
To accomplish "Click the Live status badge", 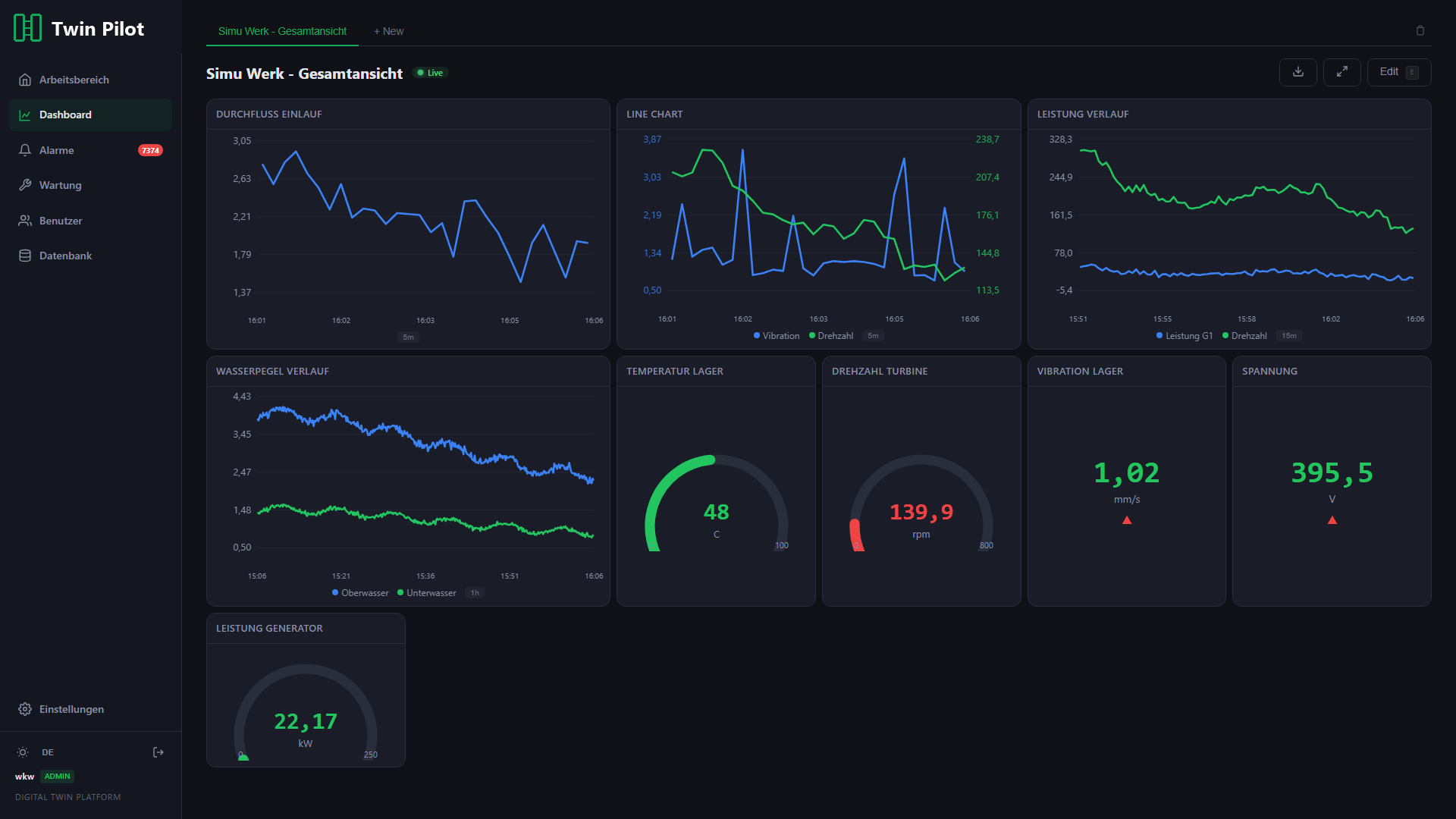I will click(430, 73).
